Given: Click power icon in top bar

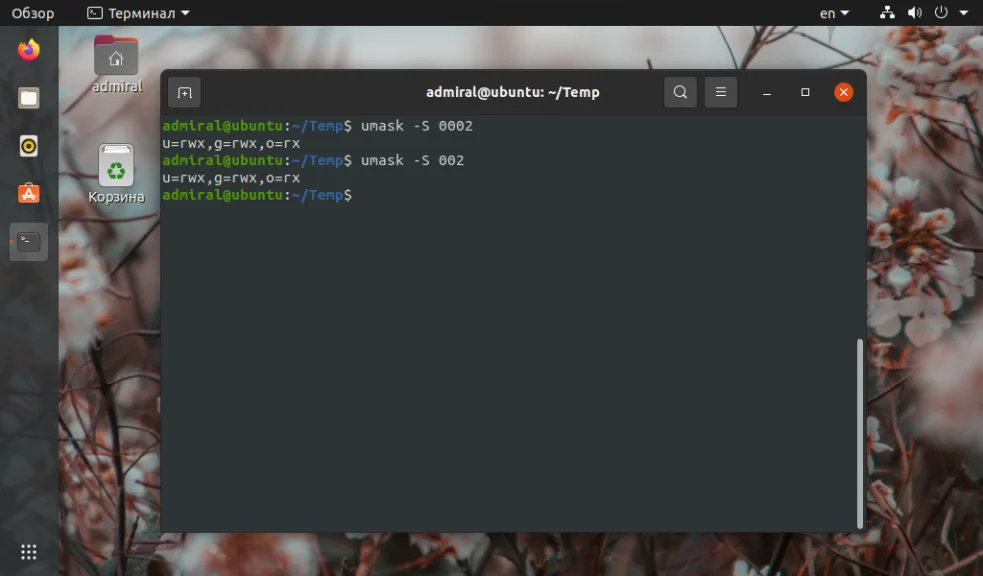Looking at the screenshot, I should (x=941, y=13).
